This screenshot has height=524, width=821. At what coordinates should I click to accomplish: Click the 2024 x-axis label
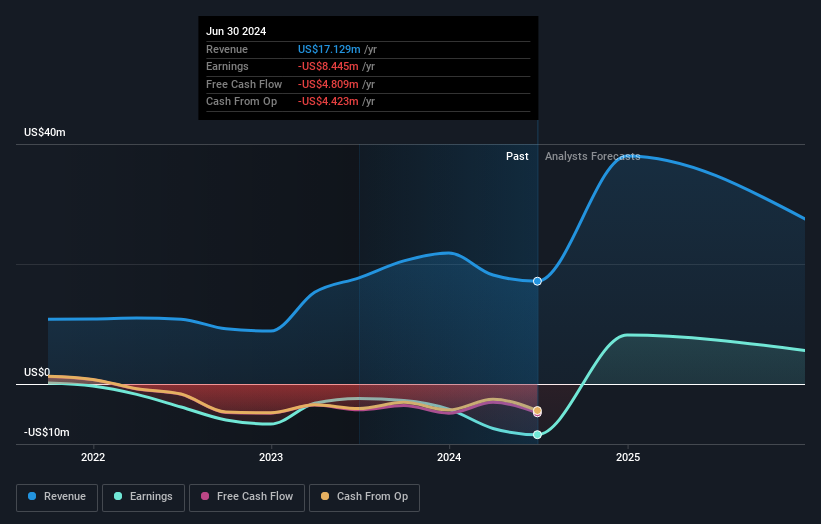click(449, 458)
